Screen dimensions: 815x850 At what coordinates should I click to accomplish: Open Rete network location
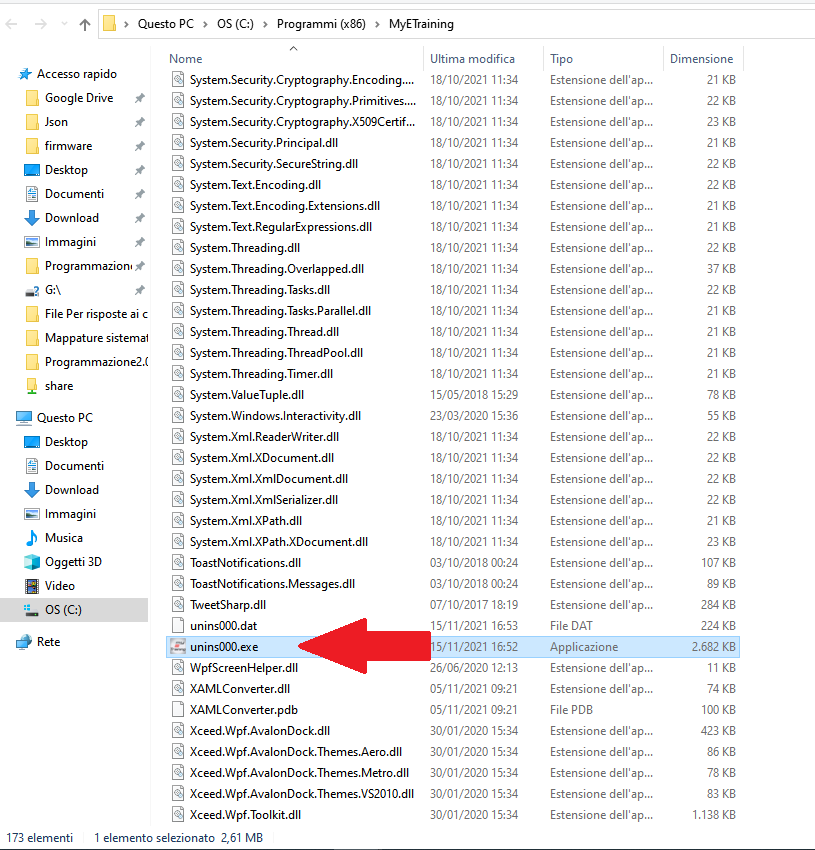point(48,642)
